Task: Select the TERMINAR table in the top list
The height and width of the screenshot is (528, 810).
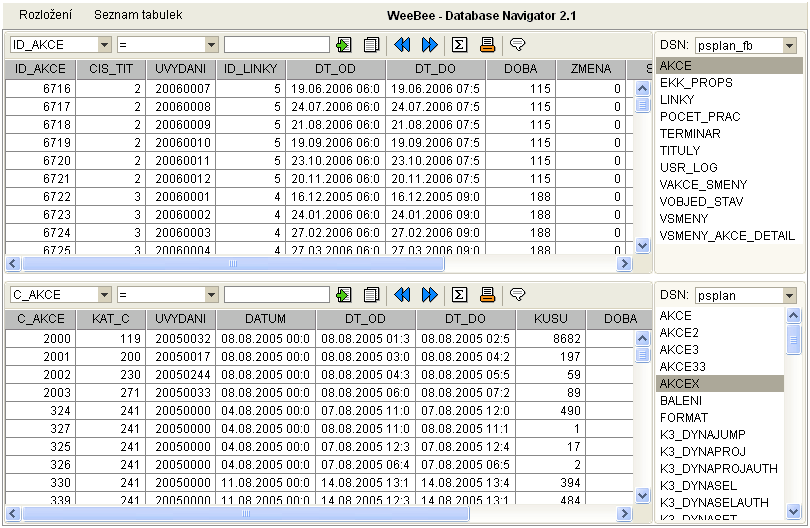Action: coord(690,134)
